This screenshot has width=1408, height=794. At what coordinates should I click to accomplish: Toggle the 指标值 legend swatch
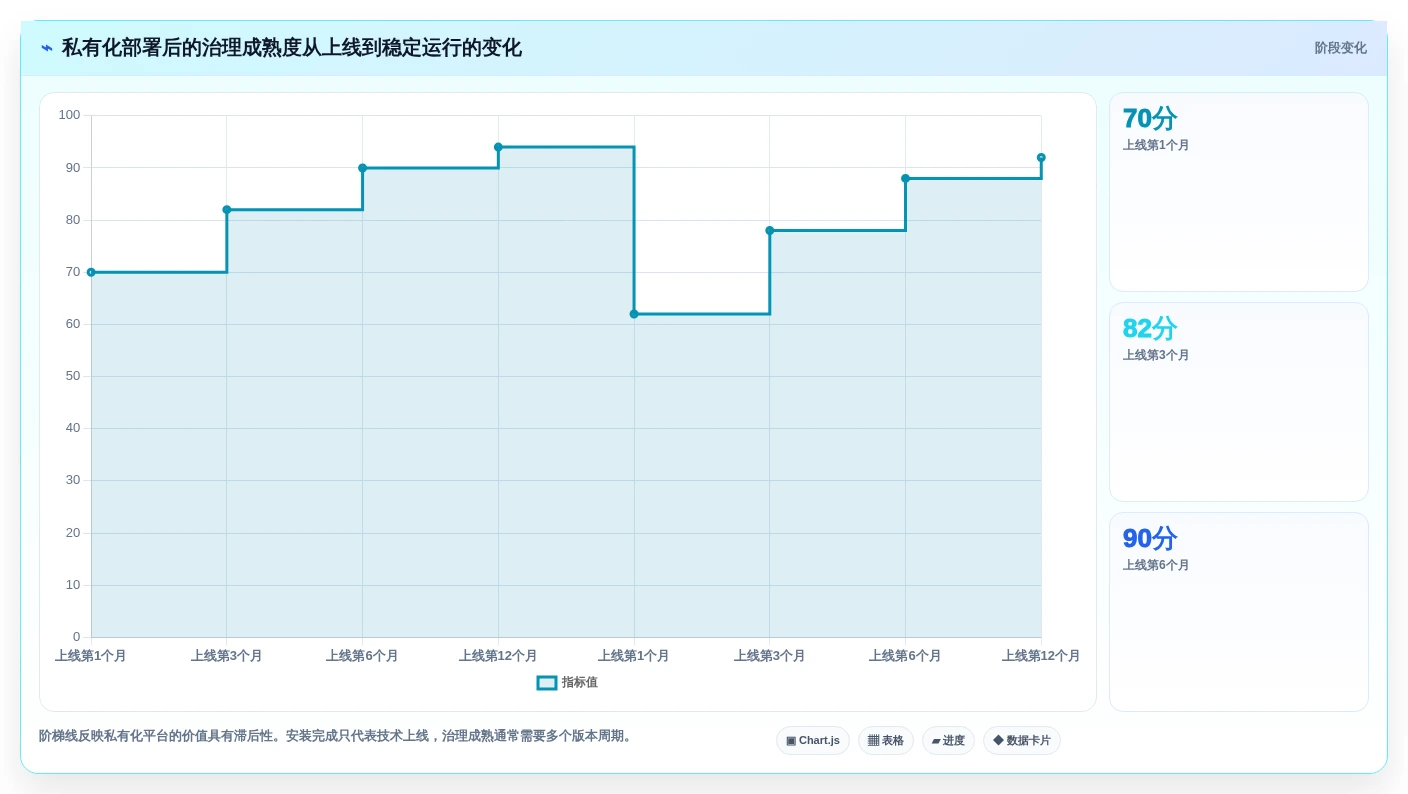(x=547, y=683)
